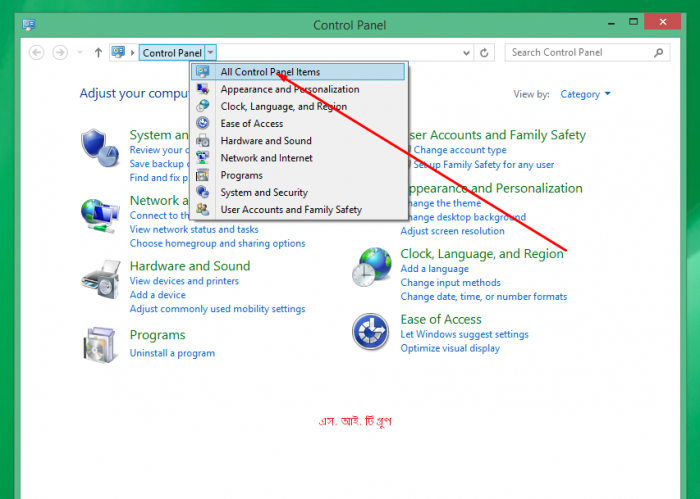700x499 pixels.
Task: Click the Control Panel breadcrumb in the address bar
Action: [x=172, y=53]
